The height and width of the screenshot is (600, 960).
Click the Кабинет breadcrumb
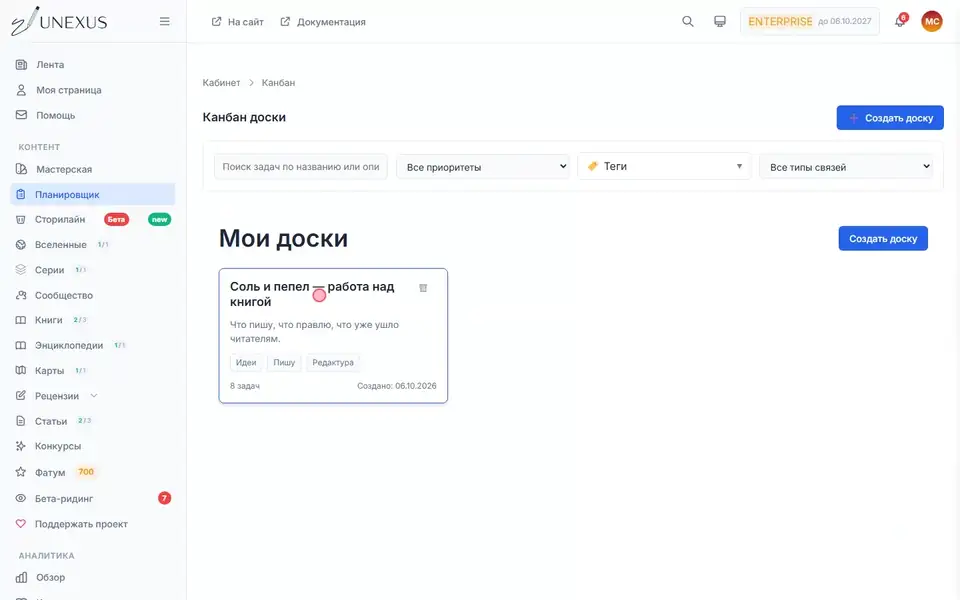coord(221,83)
